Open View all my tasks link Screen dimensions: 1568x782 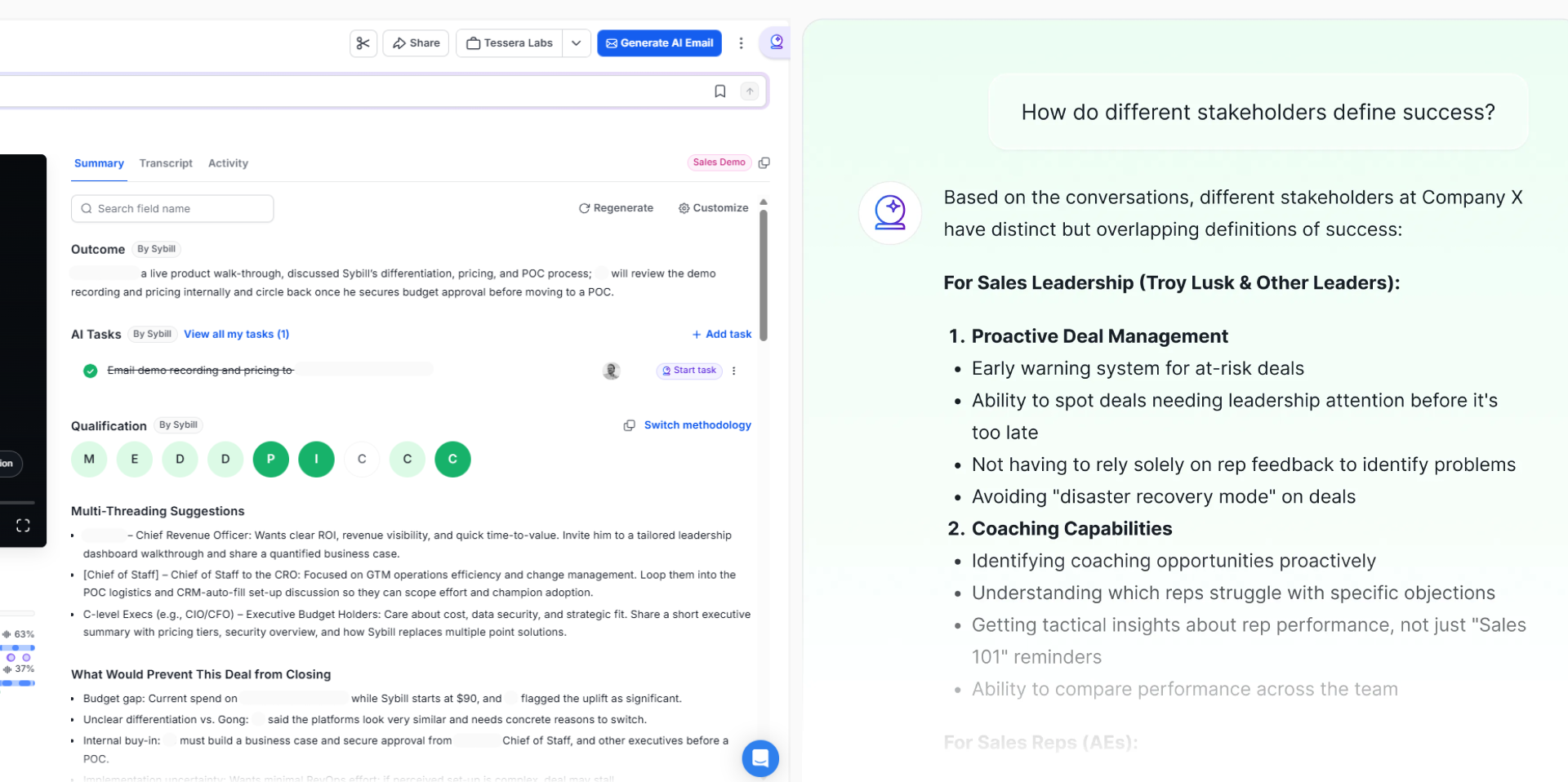coord(237,334)
